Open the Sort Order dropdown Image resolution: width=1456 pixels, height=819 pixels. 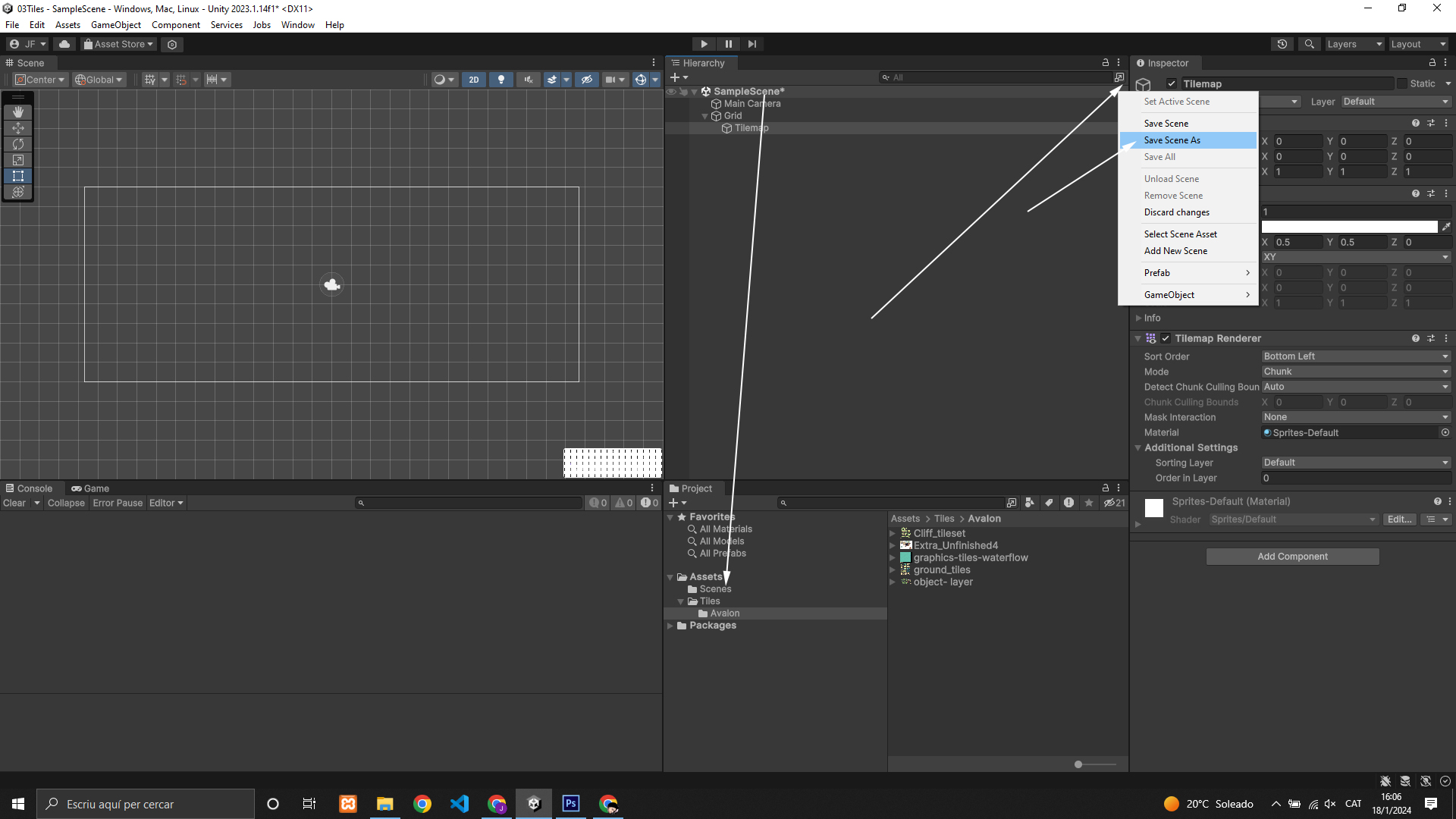click(x=1356, y=356)
